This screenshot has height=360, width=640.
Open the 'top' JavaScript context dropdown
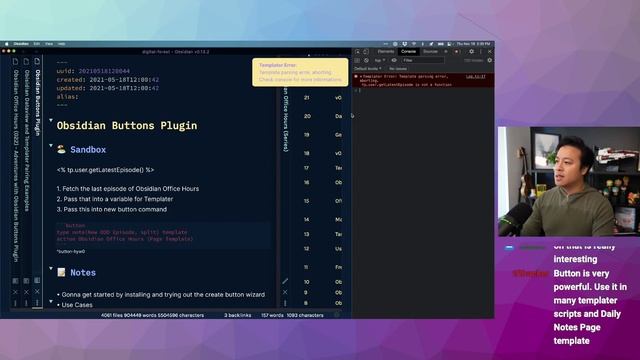[380, 60]
